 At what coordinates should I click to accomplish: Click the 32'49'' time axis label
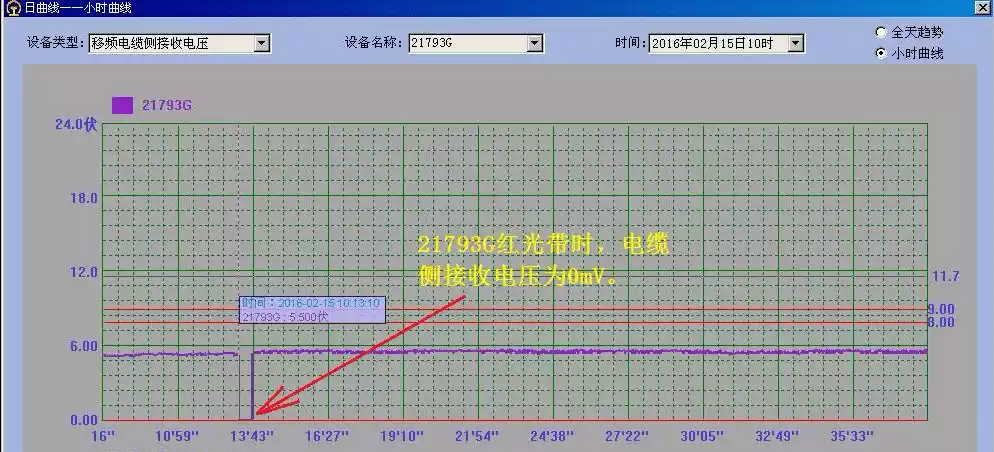pyautogui.click(x=777, y=436)
